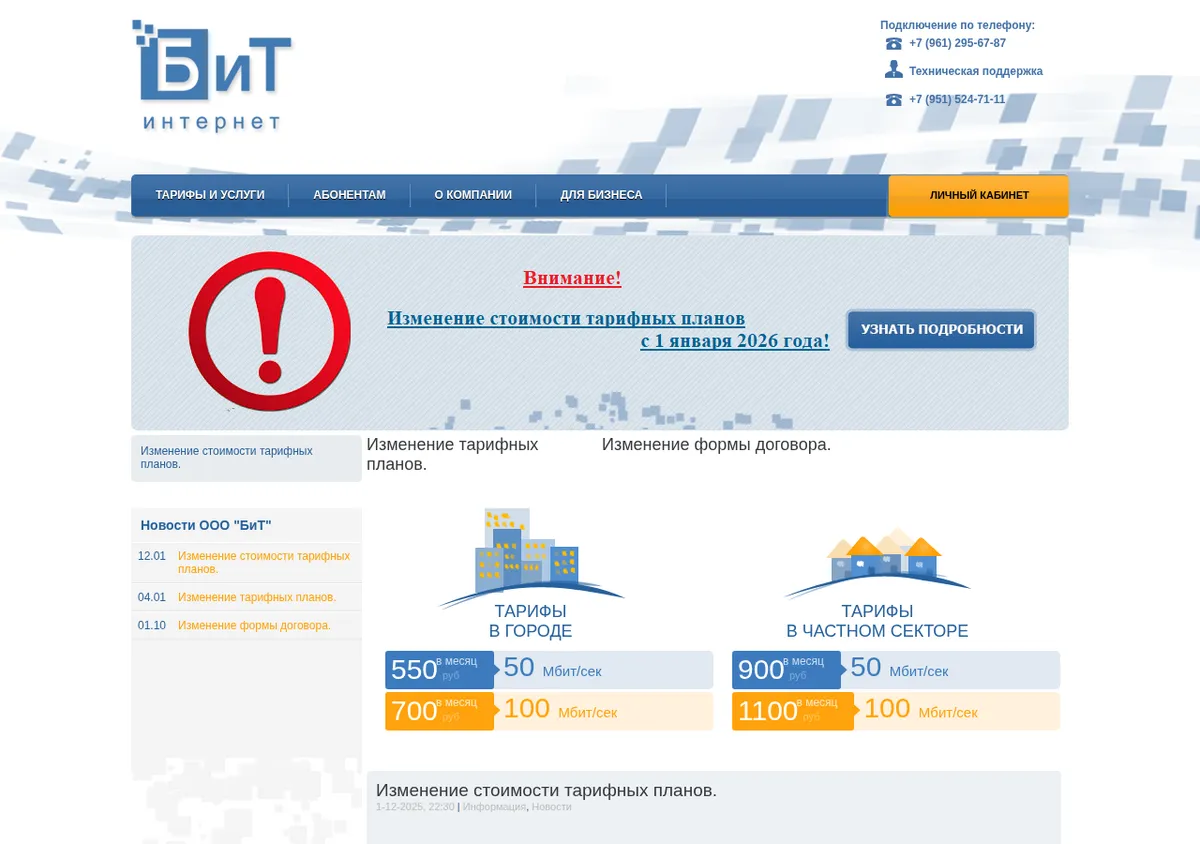The width and height of the screenshot is (1200, 844).
Task: Open news link Изменение формы договора
Action: [254, 625]
